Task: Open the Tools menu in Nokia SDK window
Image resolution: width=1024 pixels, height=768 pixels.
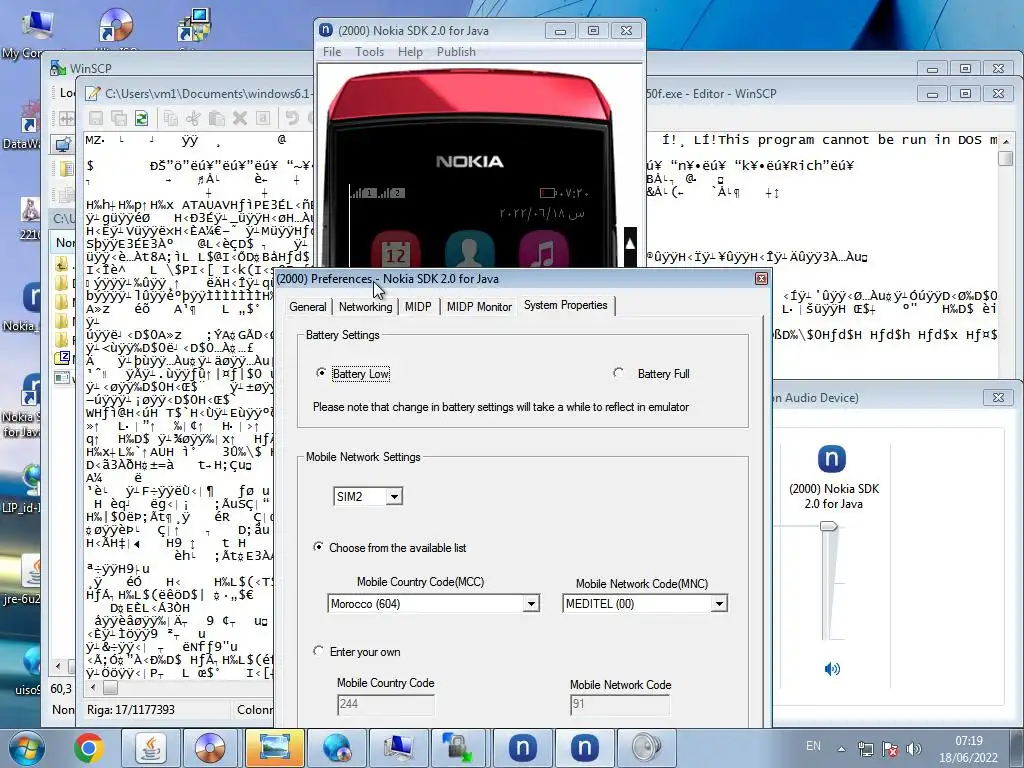Action: (x=369, y=52)
